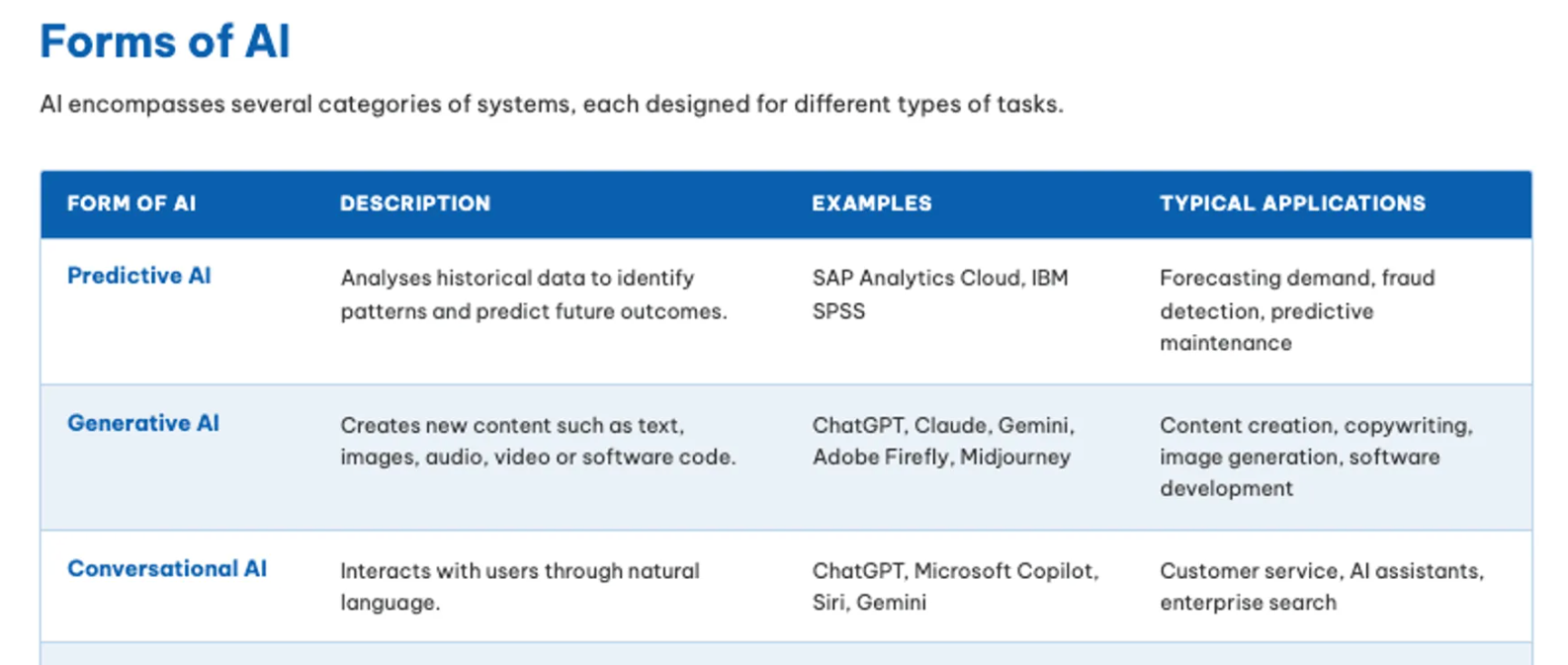Screen dimensions: 1568x665
Task: Click the Adobe Firefly, Midjourney text line
Action: coord(941,457)
